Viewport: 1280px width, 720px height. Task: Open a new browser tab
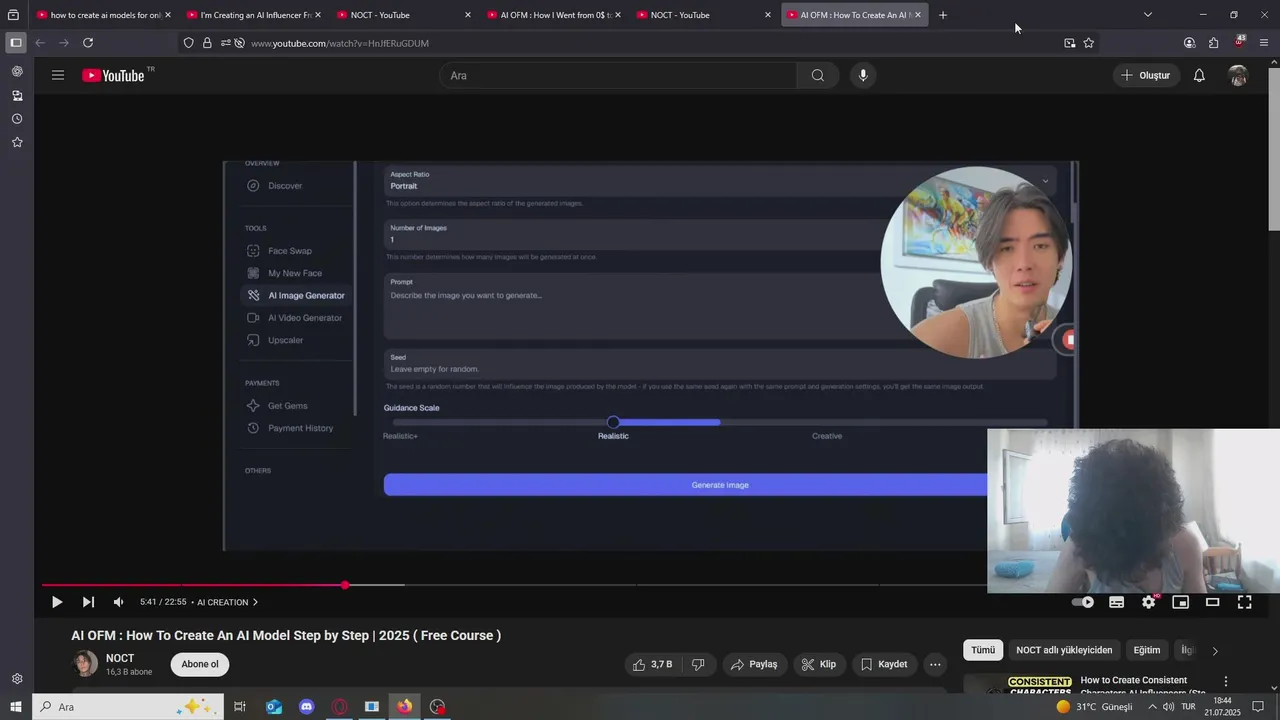943,15
